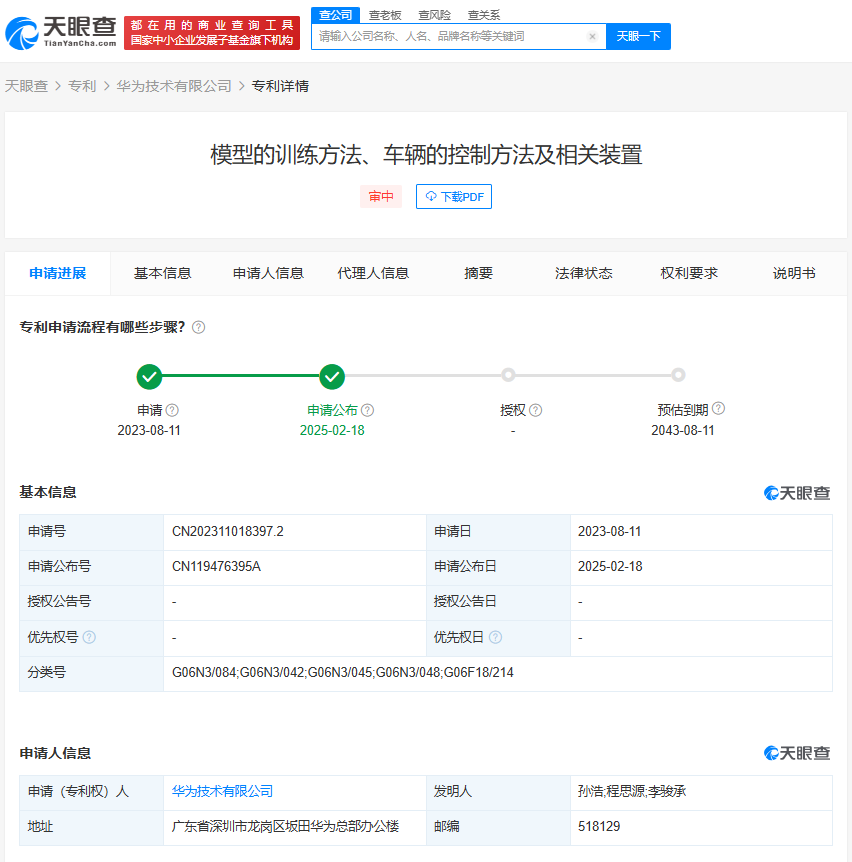The height and width of the screenshot is (862, 852).
Task: Select the 查风险 search tab
Action: pos(434,15)
